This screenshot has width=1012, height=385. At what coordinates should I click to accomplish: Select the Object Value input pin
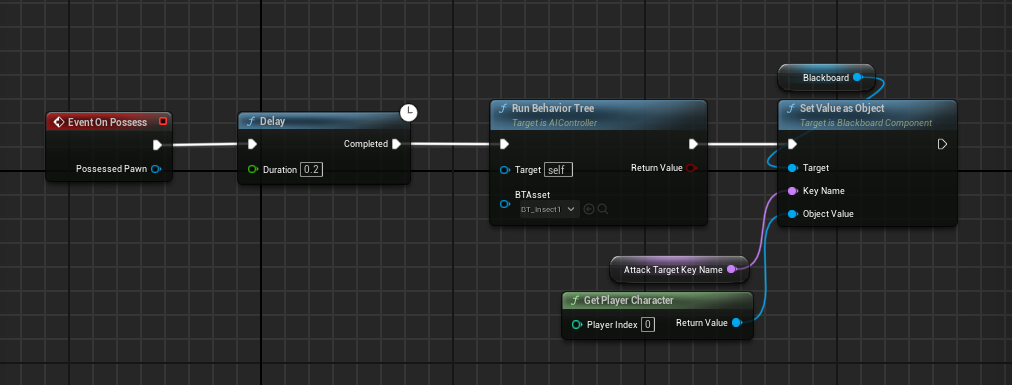792,213
